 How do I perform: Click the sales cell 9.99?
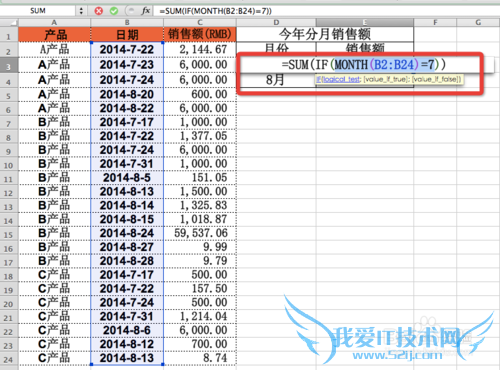[200, 247]
